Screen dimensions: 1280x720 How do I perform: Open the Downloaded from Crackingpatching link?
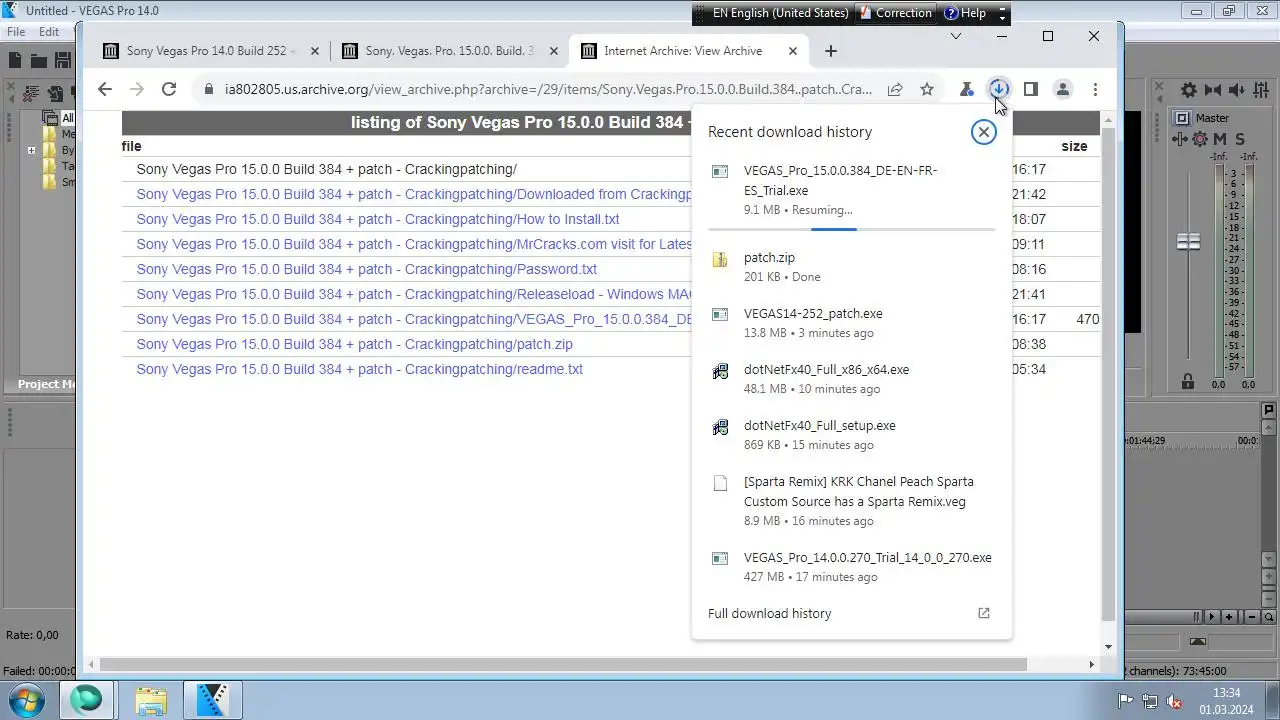pos(414,194)
